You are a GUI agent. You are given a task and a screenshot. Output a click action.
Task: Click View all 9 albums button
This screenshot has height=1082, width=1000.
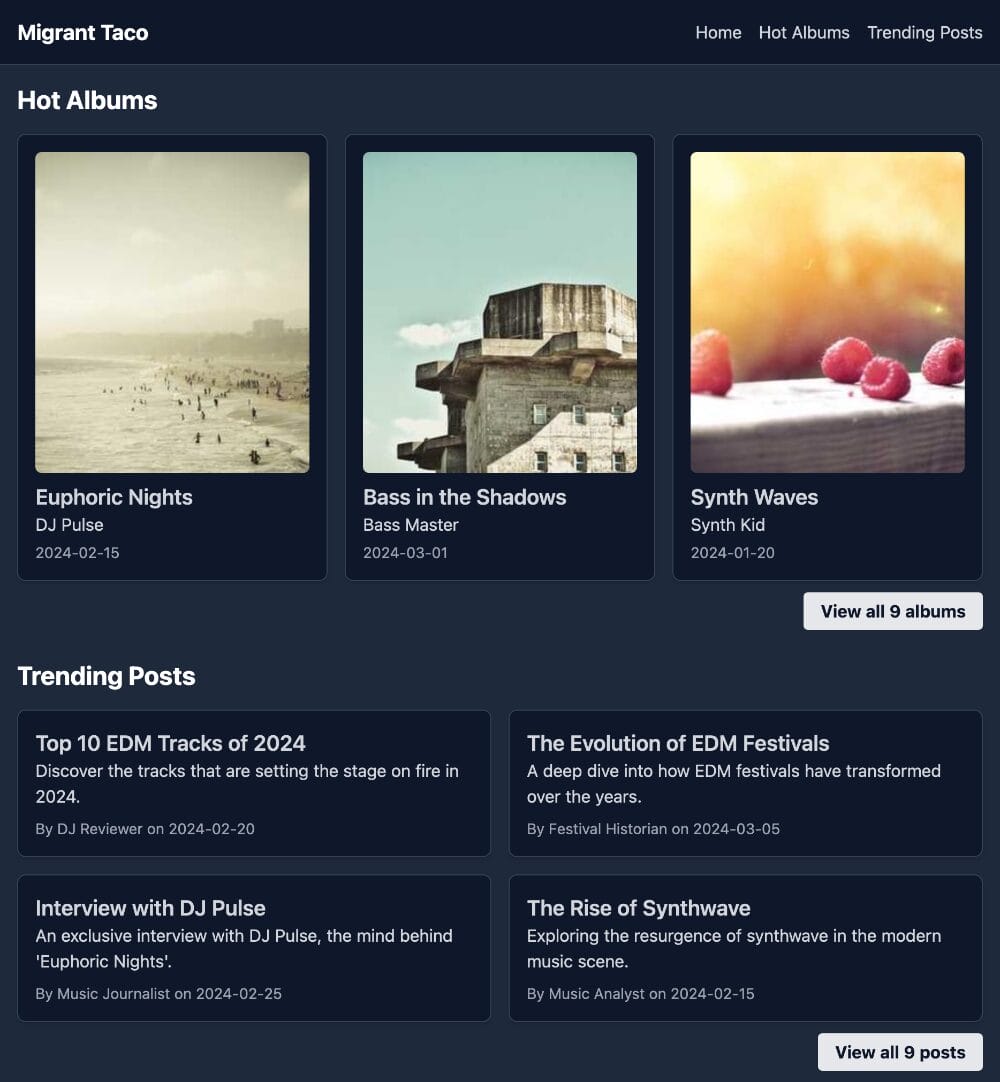point(893,611)
